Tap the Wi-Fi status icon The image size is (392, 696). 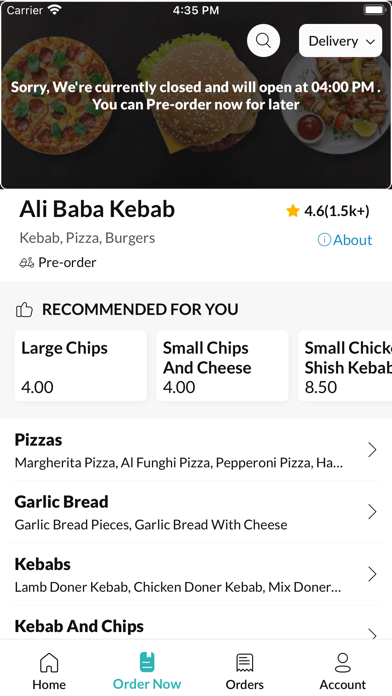[x=55, y=10]
